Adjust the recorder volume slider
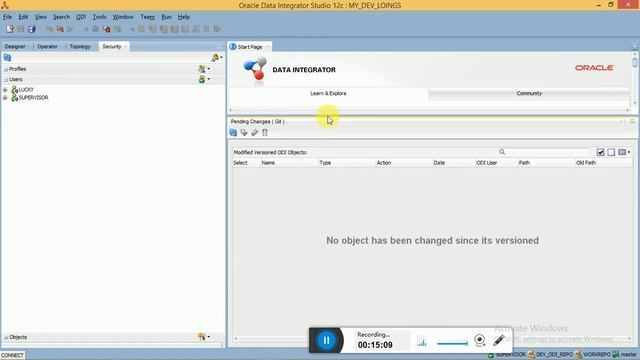Screen dimensions: 640x360 click(x=452, y=343)
